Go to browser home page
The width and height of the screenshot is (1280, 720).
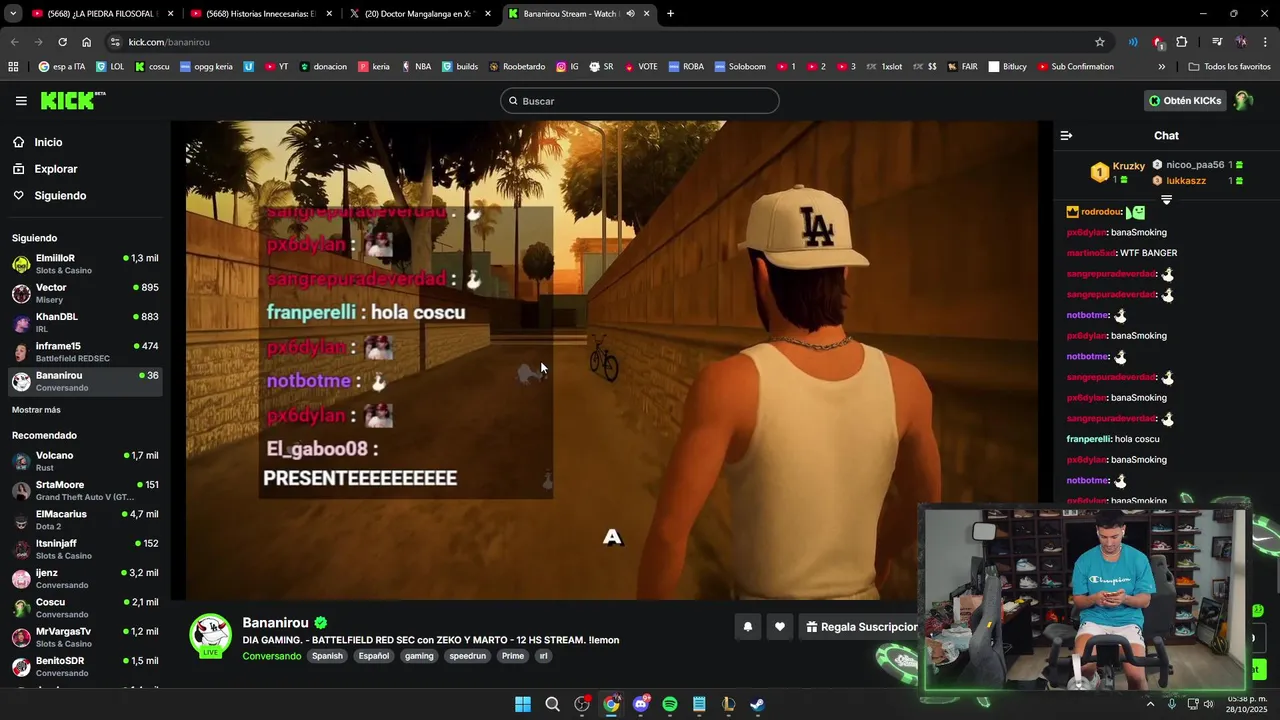(87, 42)
